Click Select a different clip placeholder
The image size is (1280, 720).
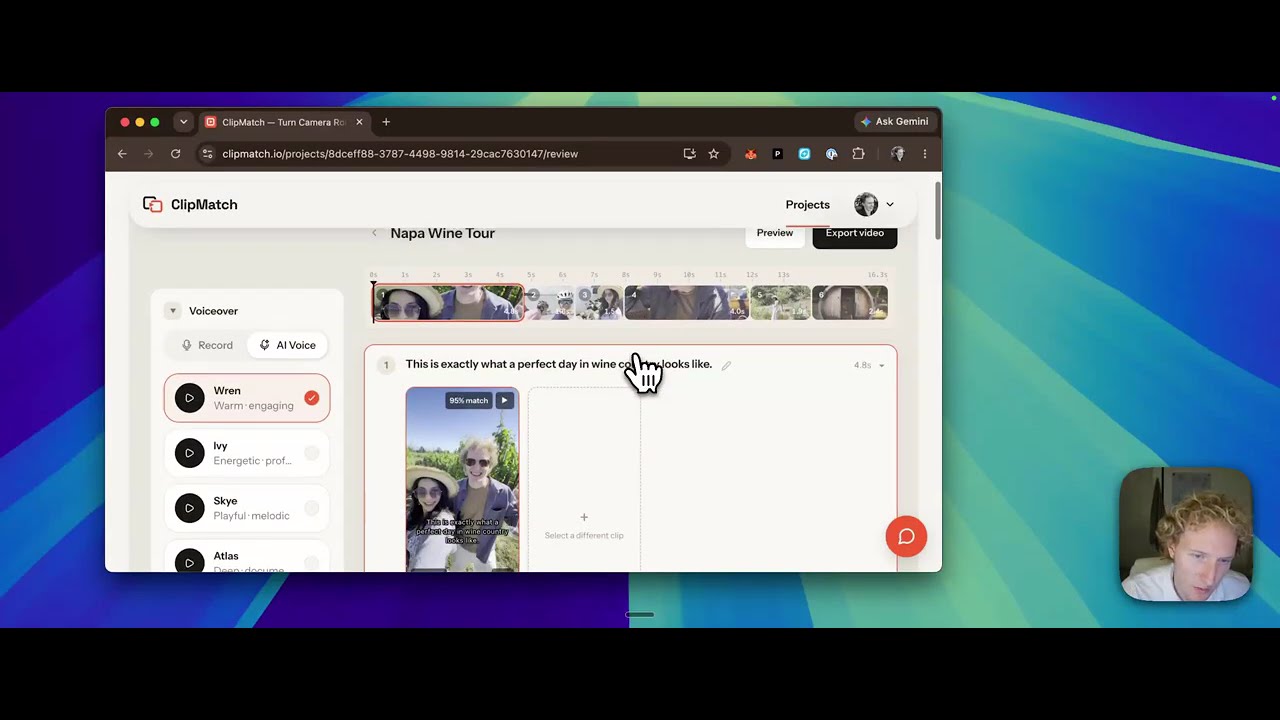coord(584,481)
